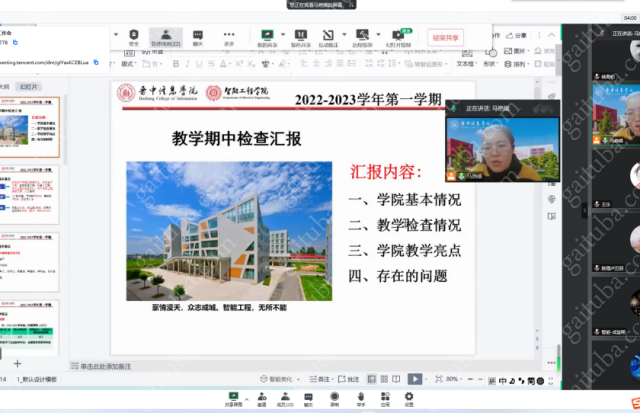Open the vertical three-dot menu beside Share
Screen dimensions: 640x413
tap(539, 35)
